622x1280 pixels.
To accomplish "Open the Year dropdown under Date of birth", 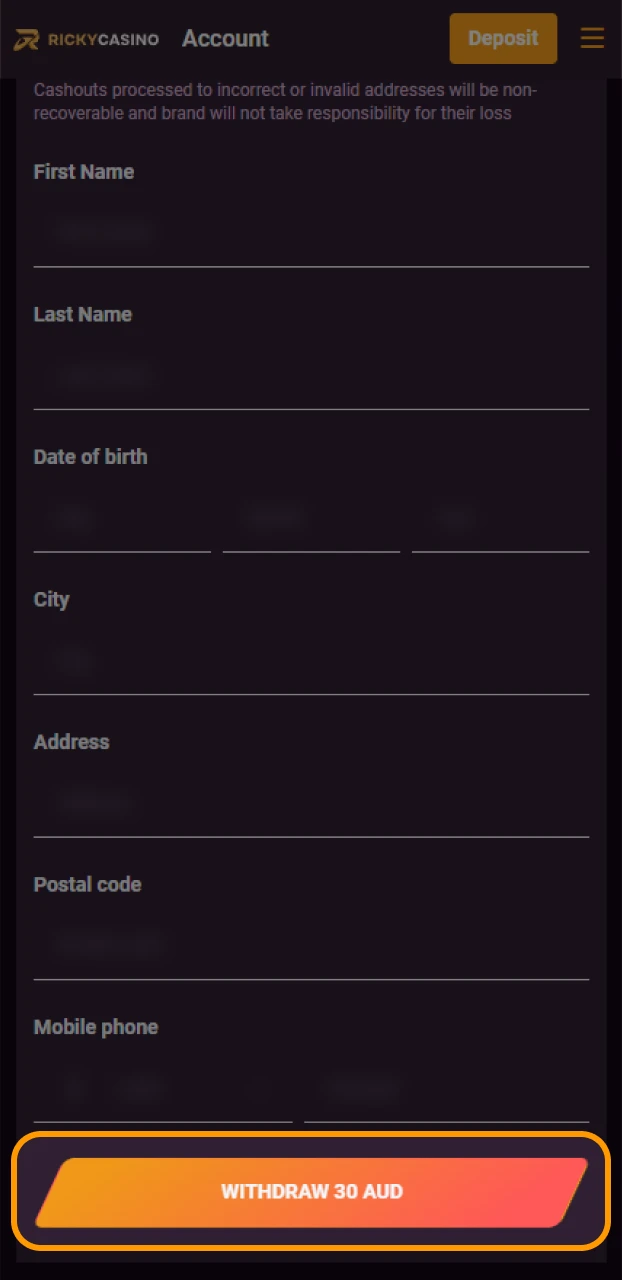I will (x=498, y=518).
